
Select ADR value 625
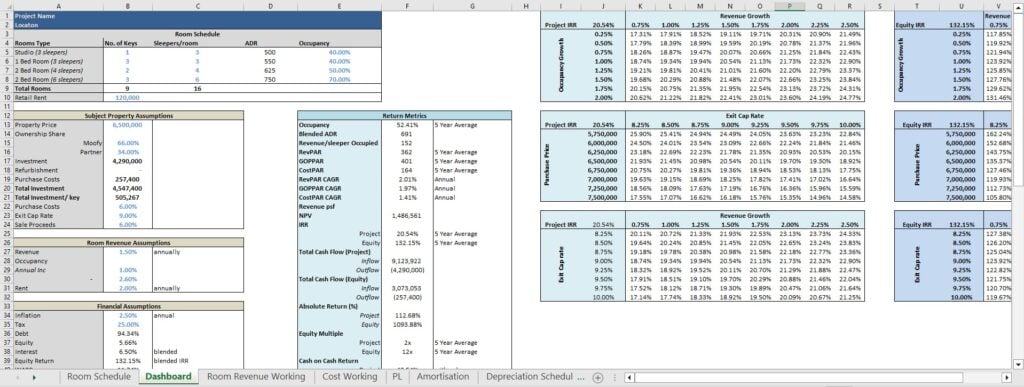tap(270, 70)
